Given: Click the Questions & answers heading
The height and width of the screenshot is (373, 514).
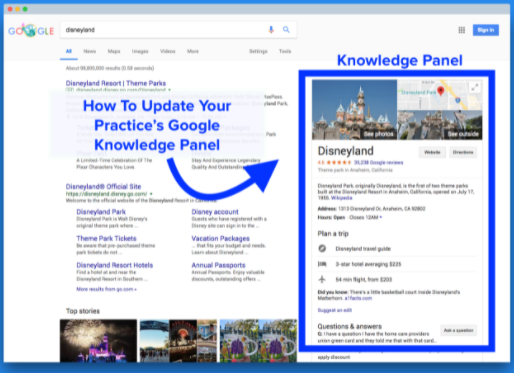Looking at the screenshot, I should click(350, 326).
